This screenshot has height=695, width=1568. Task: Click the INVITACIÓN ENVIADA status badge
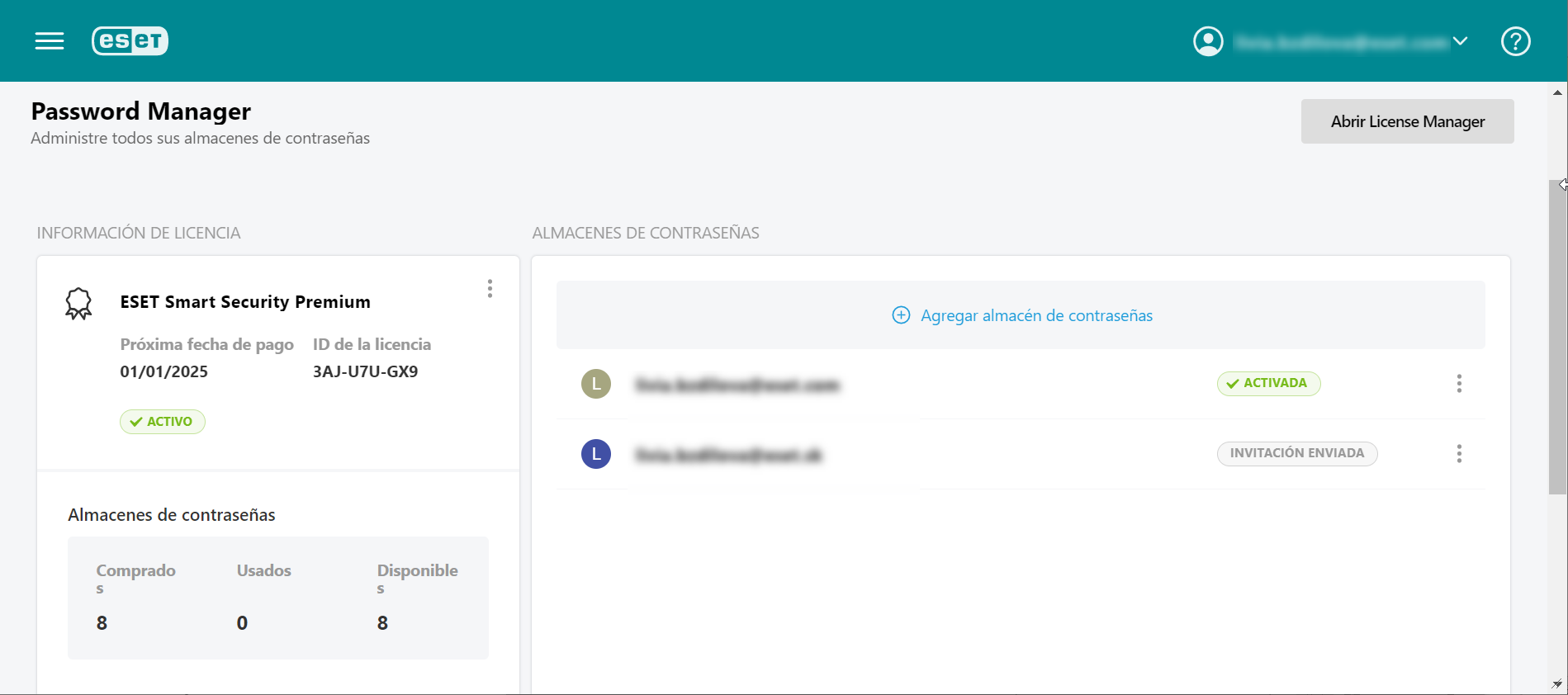coord(1297,453)
